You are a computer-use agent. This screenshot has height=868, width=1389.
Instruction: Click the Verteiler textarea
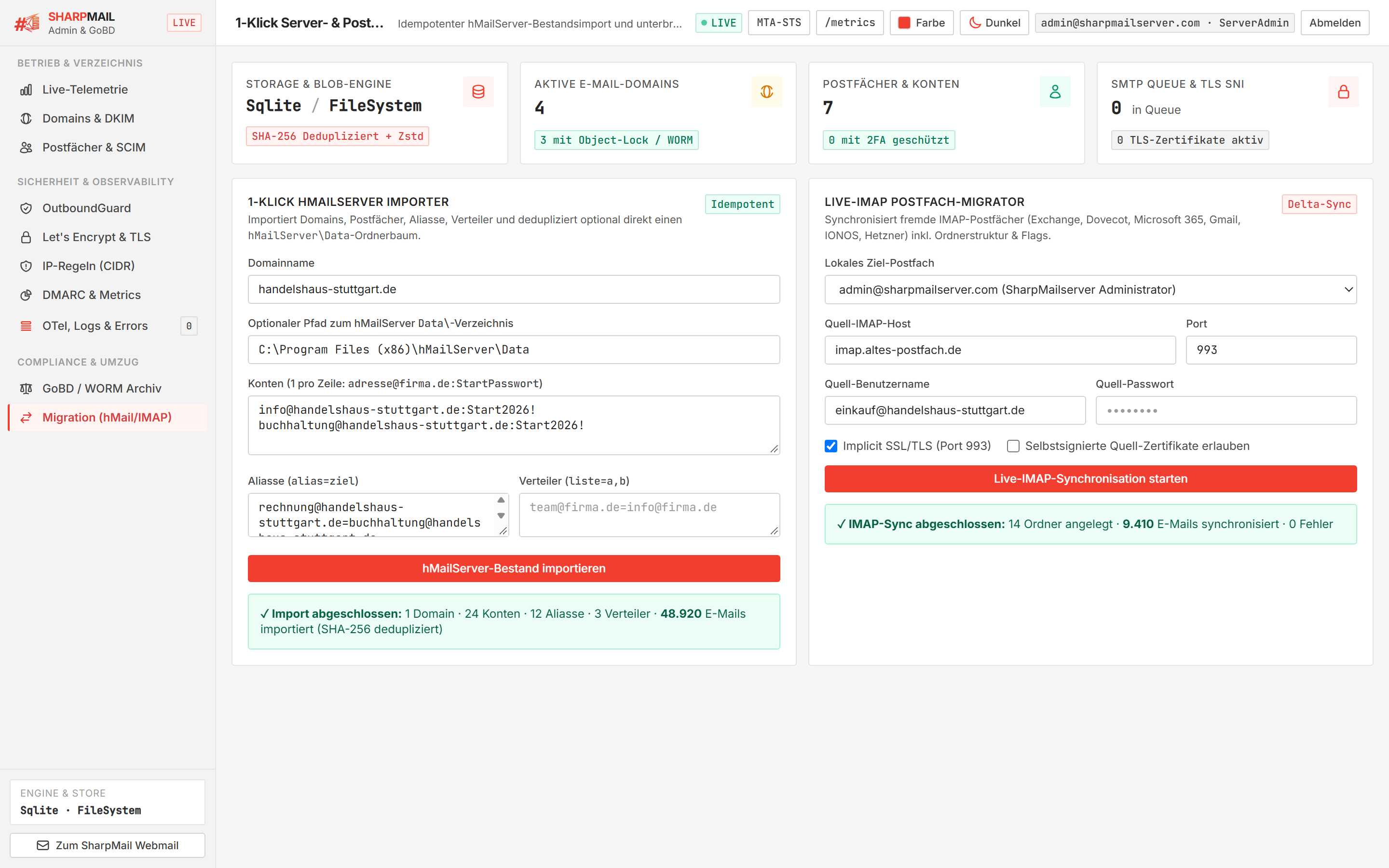click(649, 515)
